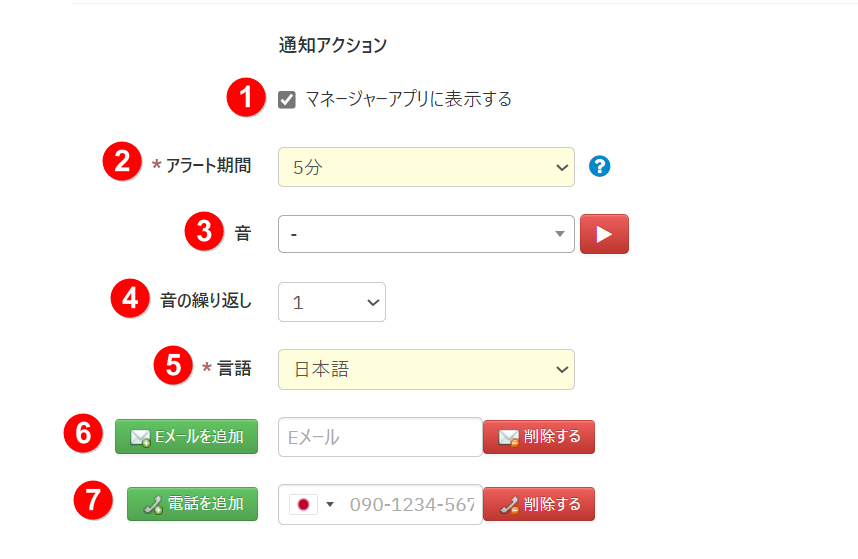Click the Eメールを追加 button
858x559 pixels.
pos(186,437)
